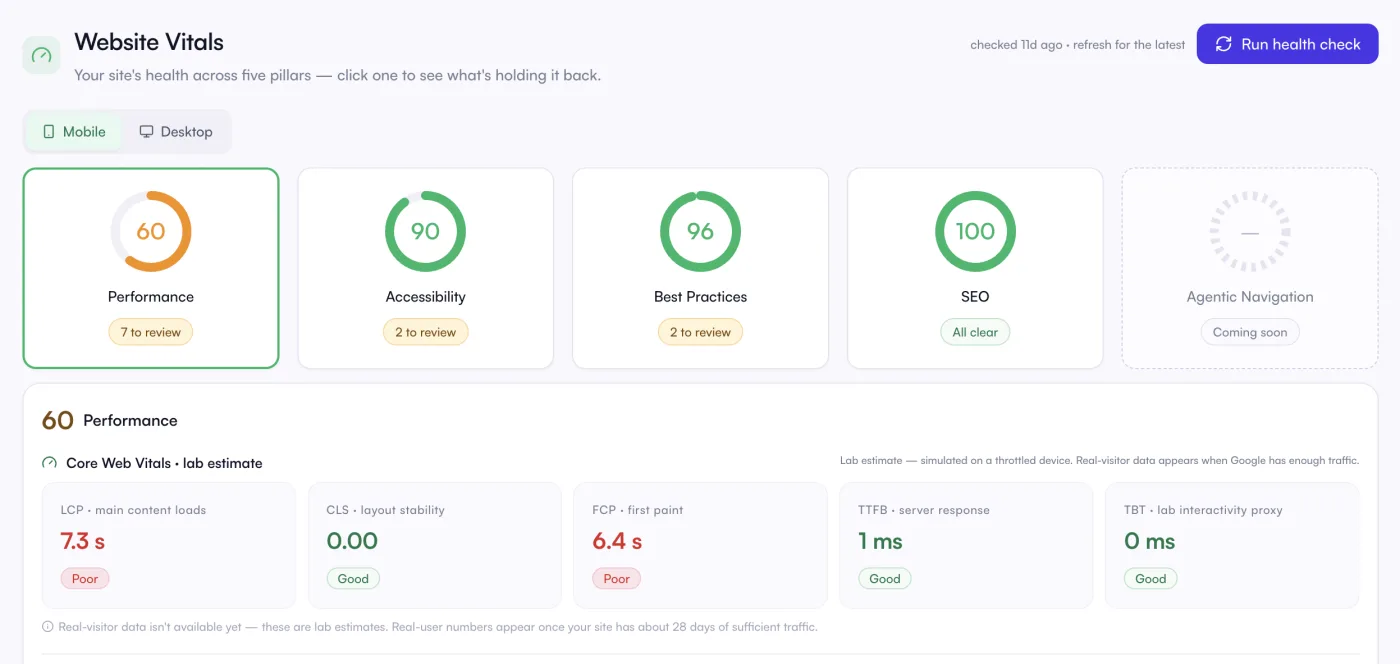Open the LCP main content loads card
The image size is (1400, 664).
[168, 545]
